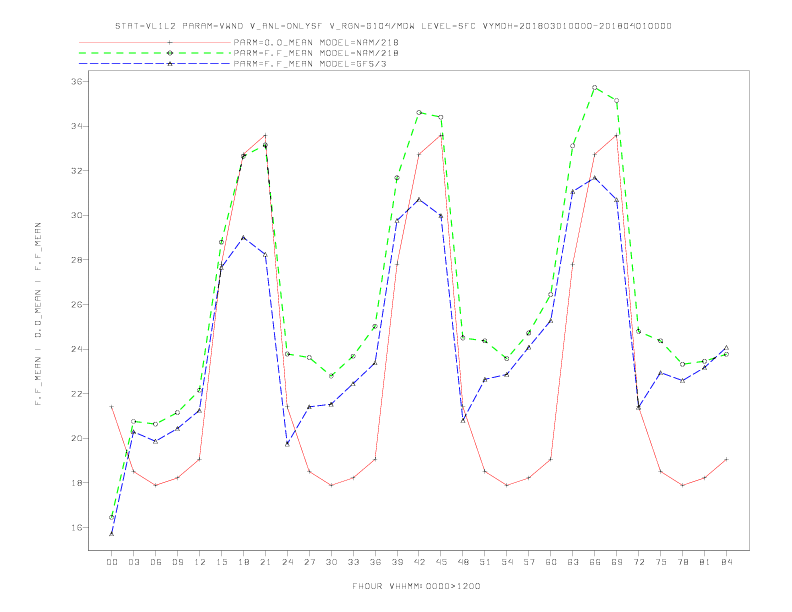This screenshot has height=612, width=792.
Task: Click the green circle peak marker at hour 42
Action: coord(419,113)
